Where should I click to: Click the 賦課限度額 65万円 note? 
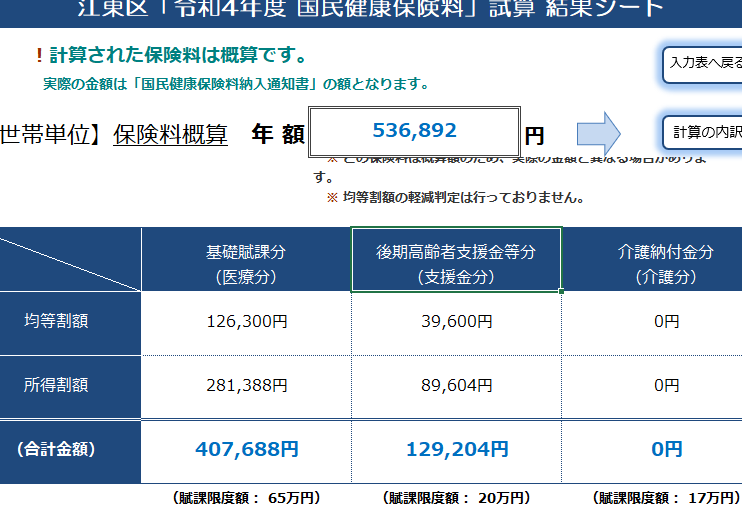(246, 497)
